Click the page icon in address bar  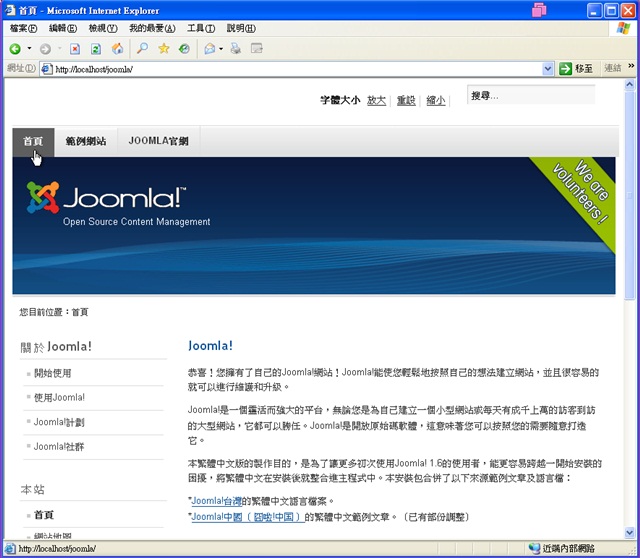coord(47,69)
